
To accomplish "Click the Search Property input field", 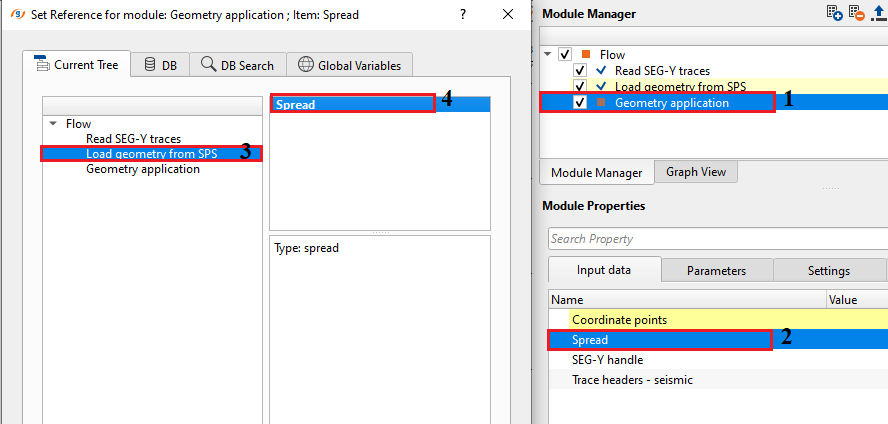I will pos(715,239).
